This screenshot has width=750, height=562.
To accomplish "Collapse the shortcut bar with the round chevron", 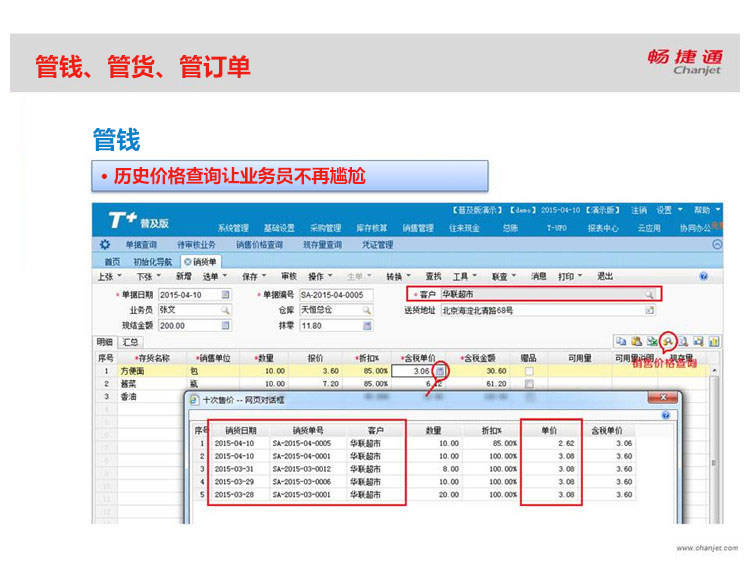I will tap(717, 244).
